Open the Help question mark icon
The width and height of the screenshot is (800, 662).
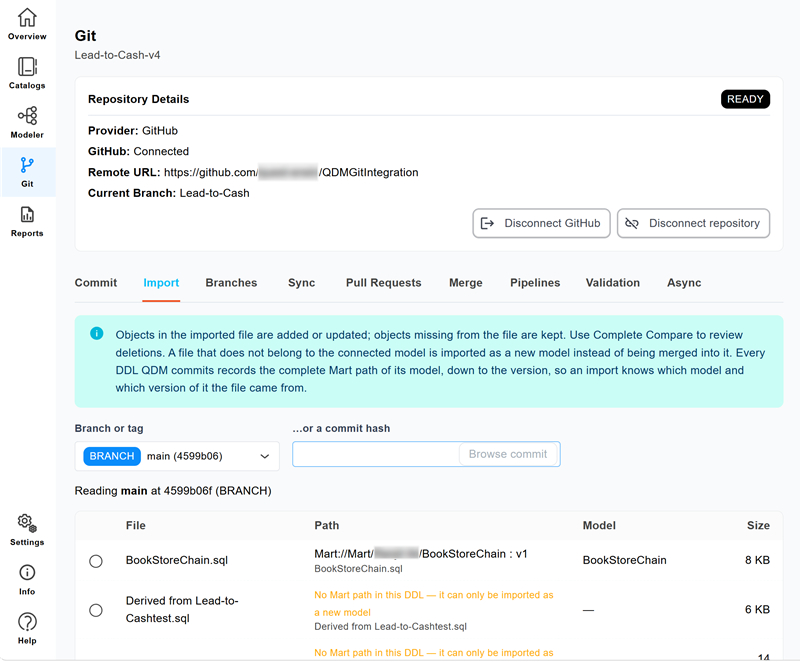pos(27,622)
